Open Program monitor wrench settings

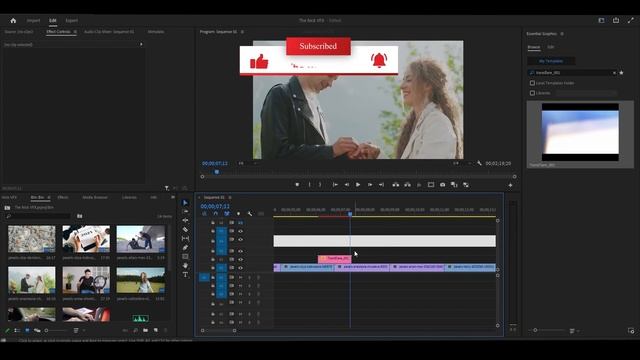479,163
